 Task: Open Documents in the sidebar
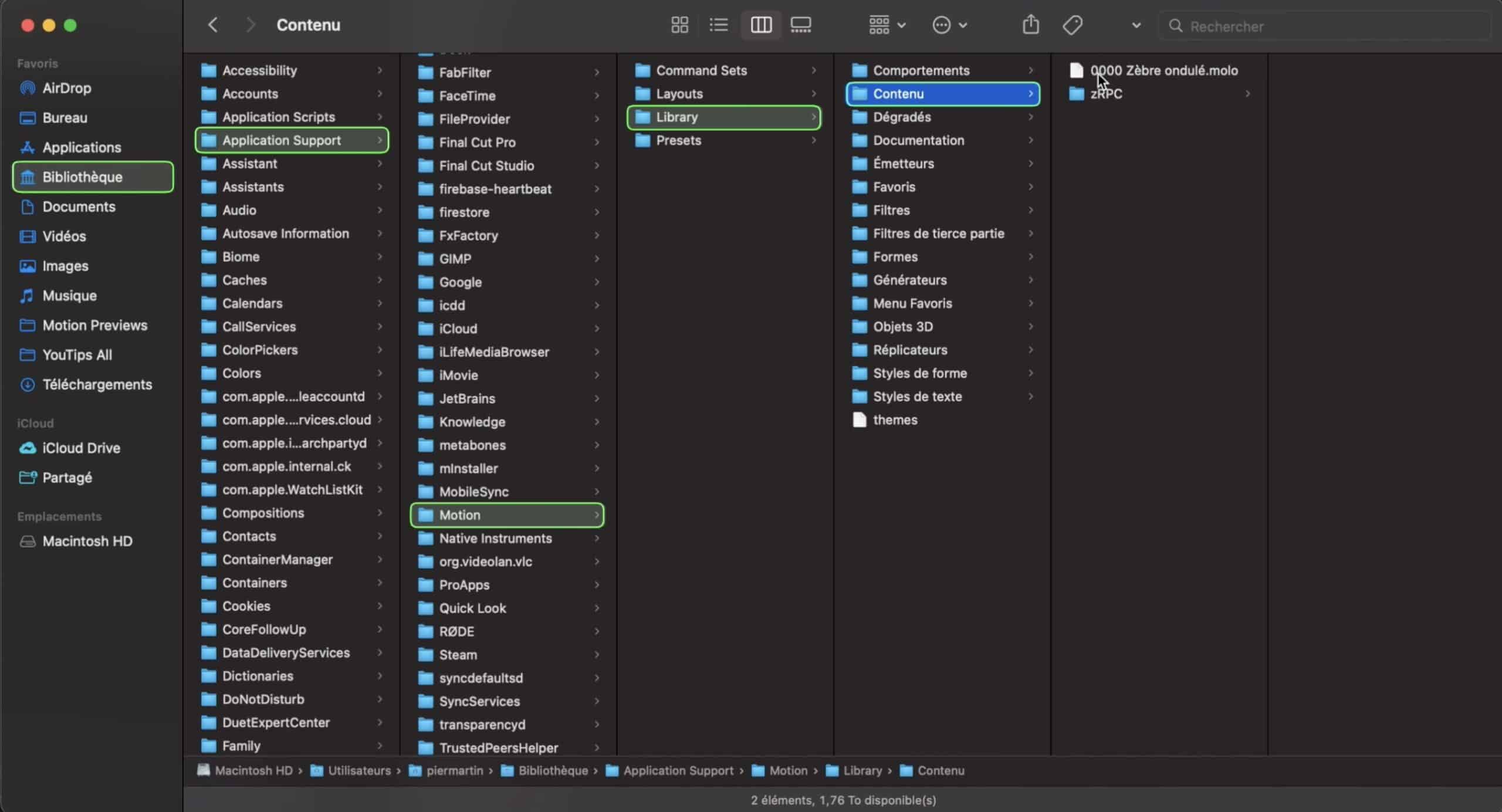93,207
